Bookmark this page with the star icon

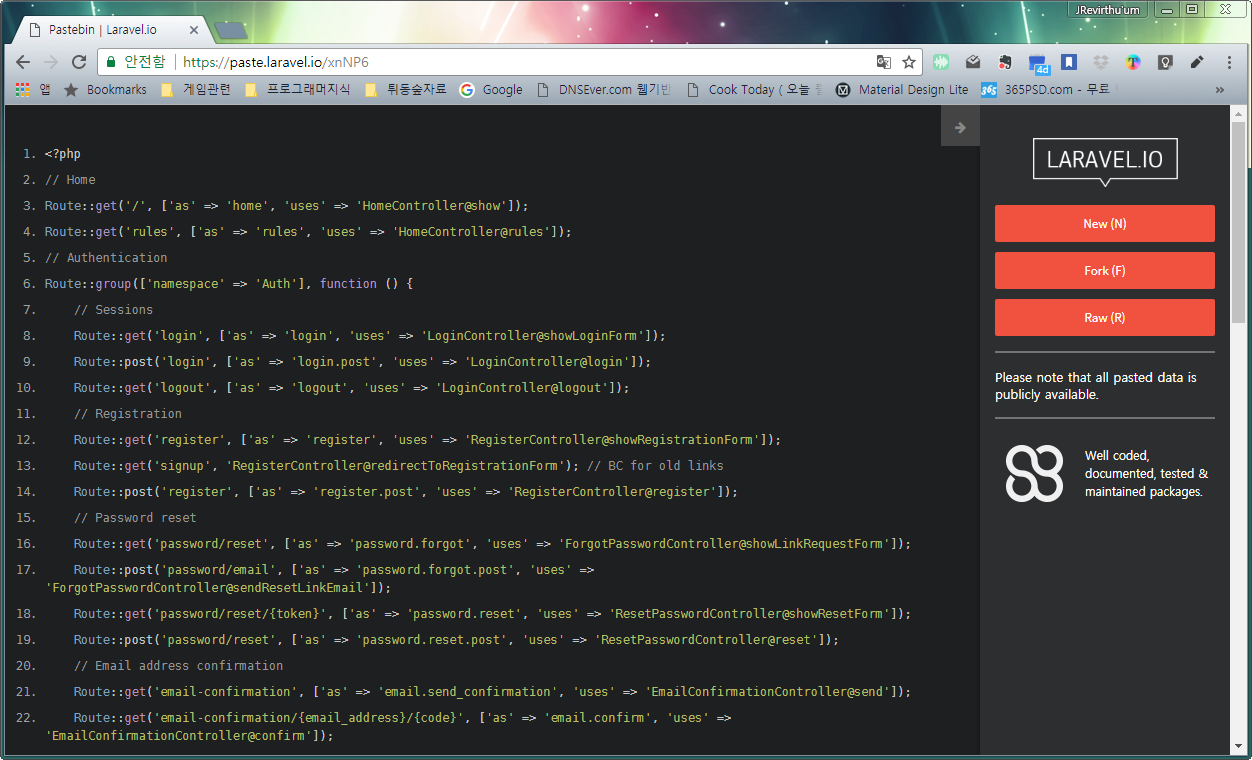908,62
